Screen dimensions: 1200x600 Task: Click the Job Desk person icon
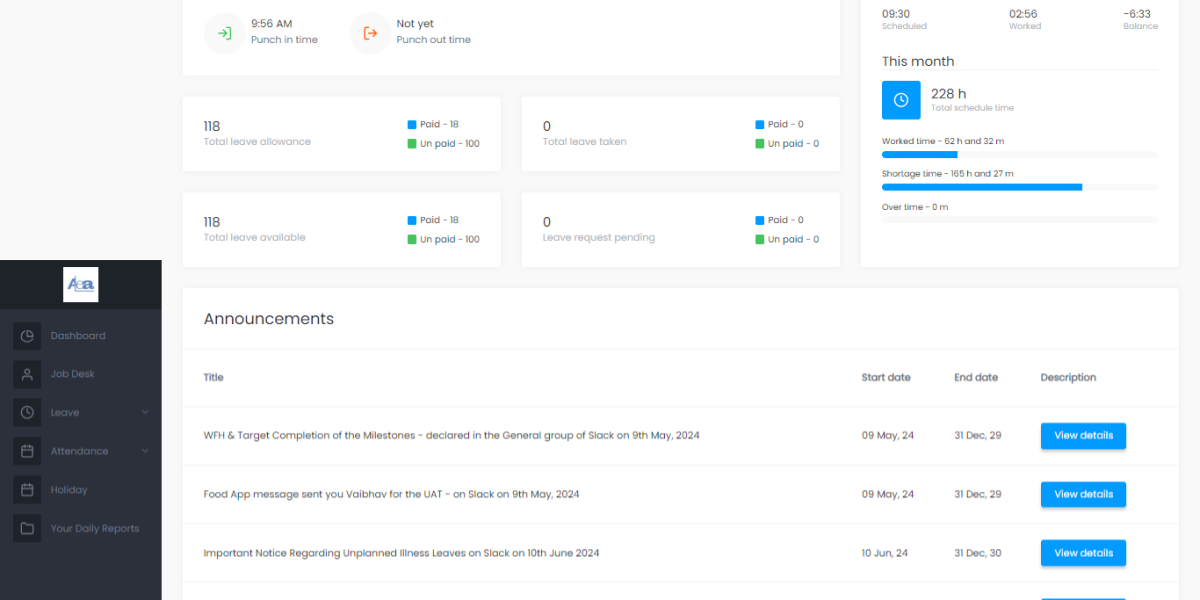27,374
